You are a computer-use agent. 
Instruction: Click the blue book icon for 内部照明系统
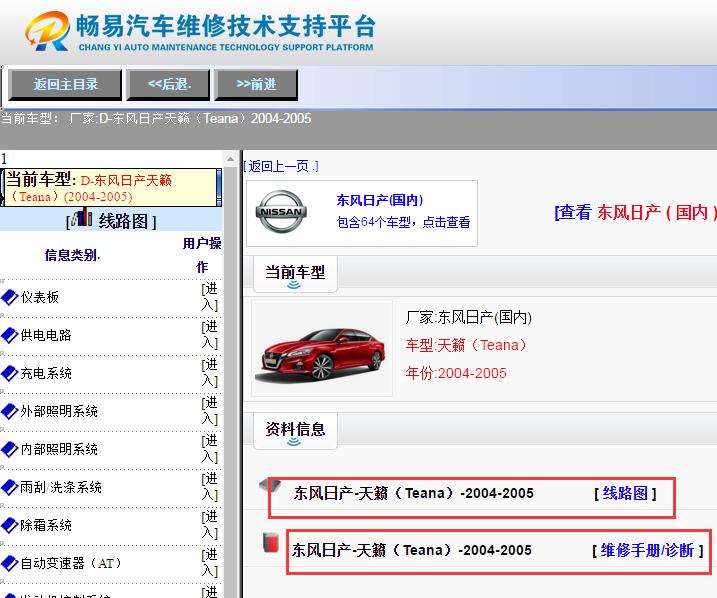pos(10,449)
